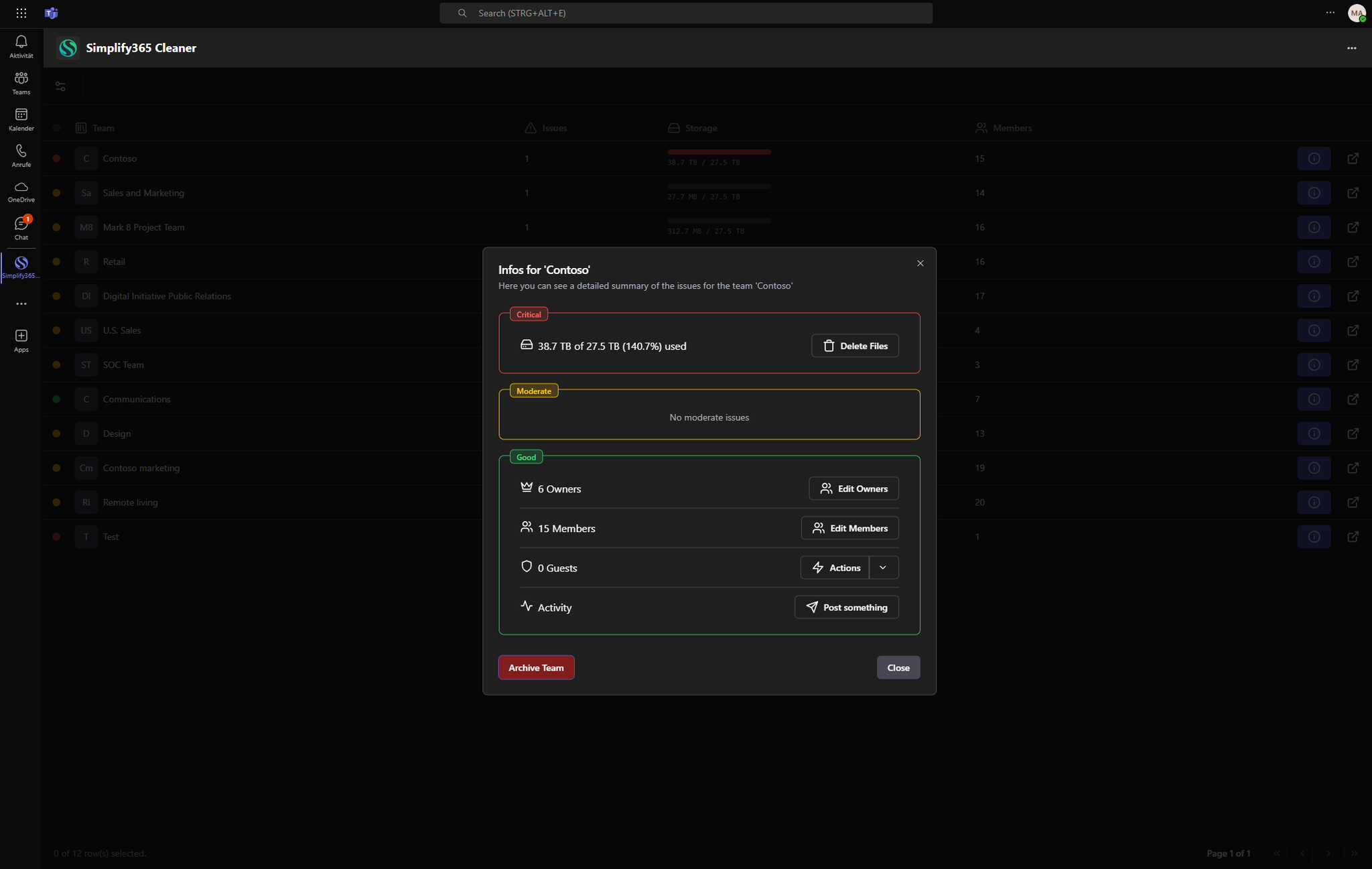Go to previous page arrow
This screenshot has width=1372, height=869.
[x=1302, y=853]
